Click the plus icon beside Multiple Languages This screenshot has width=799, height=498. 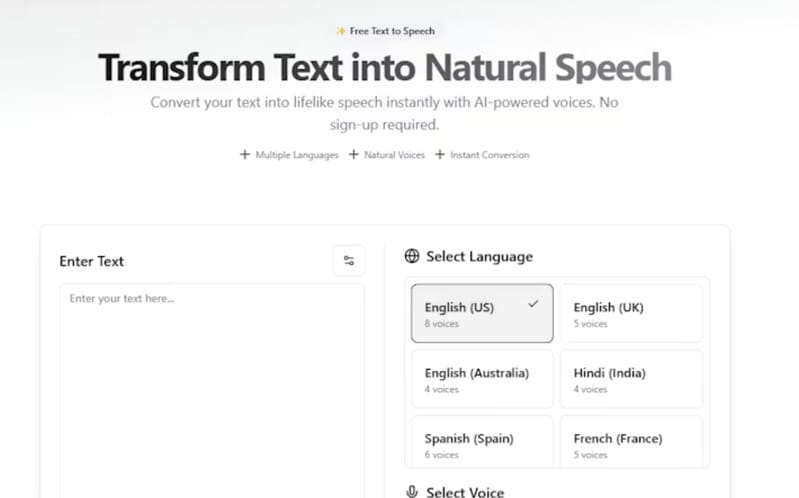click(245, 155)
